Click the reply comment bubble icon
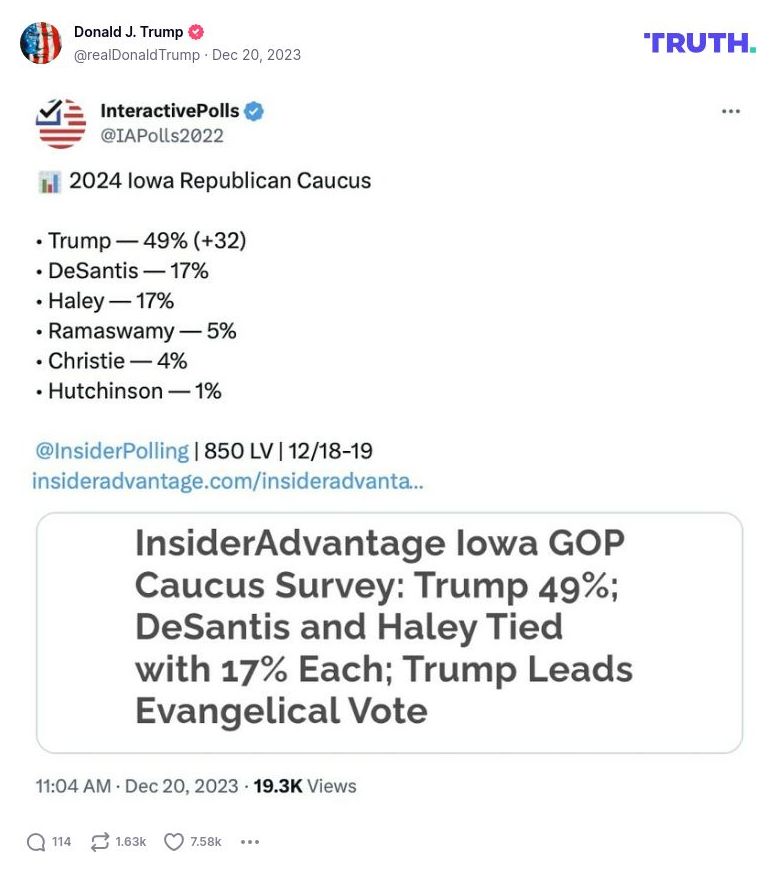 37,842
